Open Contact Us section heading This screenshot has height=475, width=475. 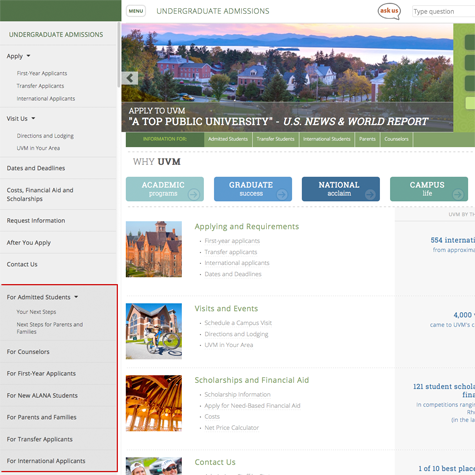point(215,462)
